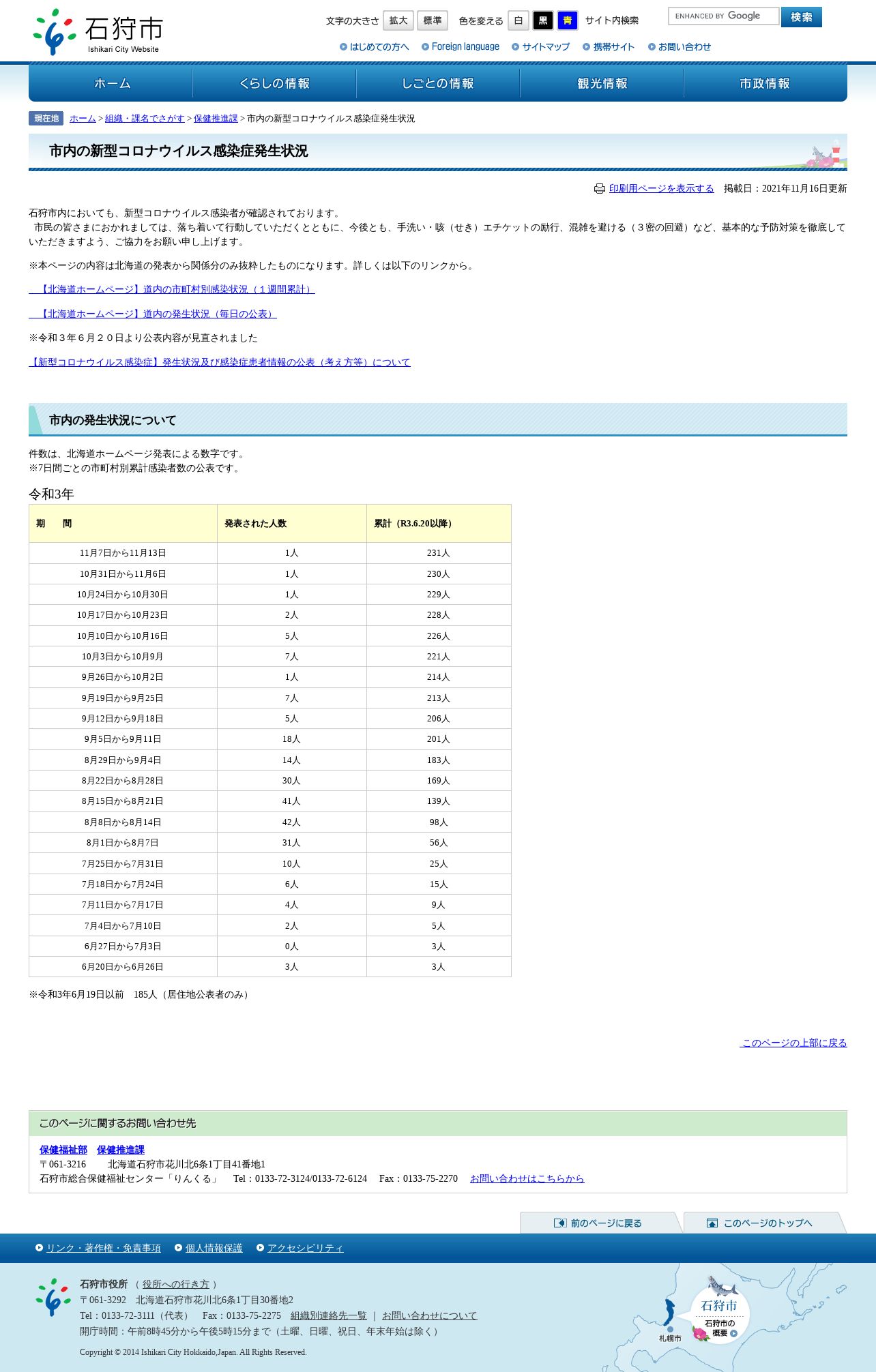Open the 携帯サイト link
Viewport: 876px width, 1372px height.
[609, 47]
